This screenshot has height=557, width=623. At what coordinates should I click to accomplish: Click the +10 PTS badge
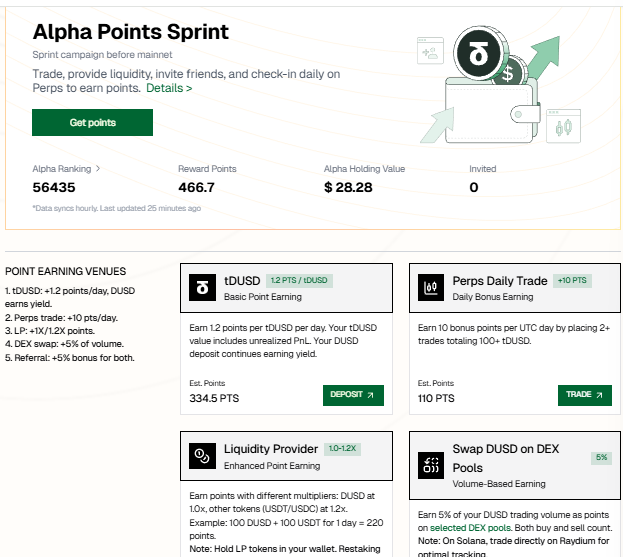coord(572,280)
